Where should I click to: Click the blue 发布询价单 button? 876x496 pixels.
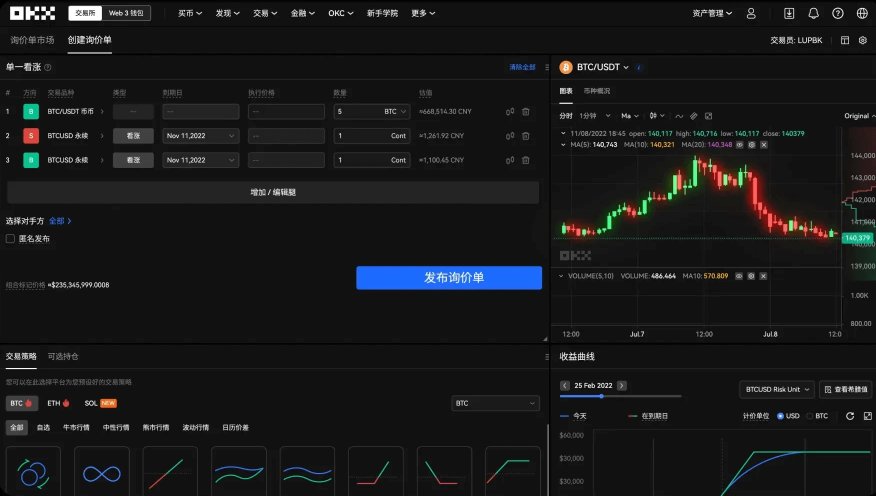click(449, 278)
